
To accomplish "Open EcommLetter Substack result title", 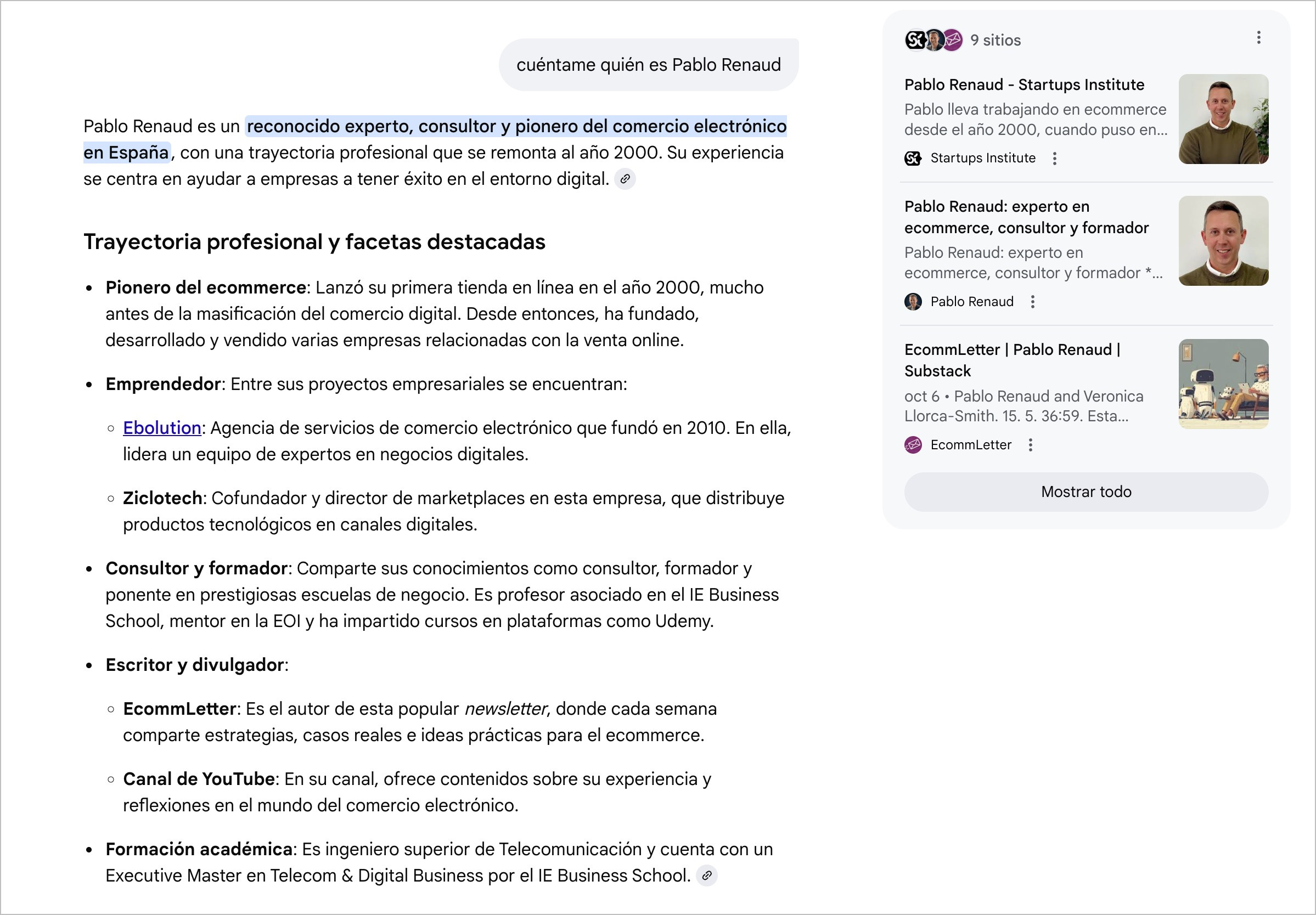I will point(1012,360).
